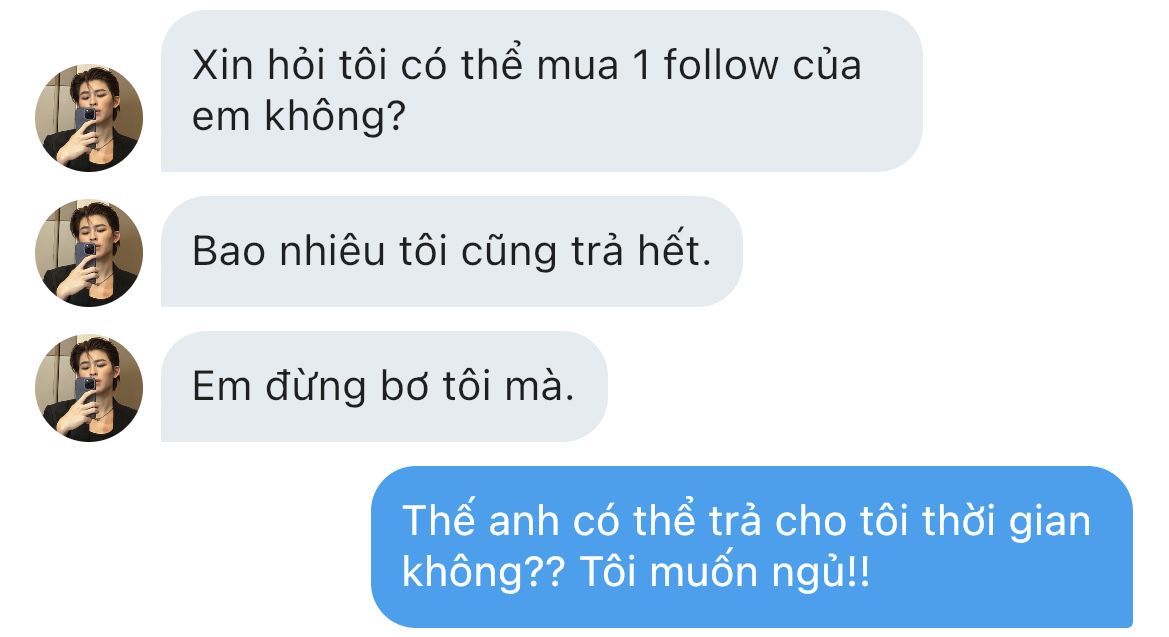Select the 'Xin hỏi tôi có thể mua' message bubble
Viewport: 1169px width, 637px height.
tap(542, 91)
